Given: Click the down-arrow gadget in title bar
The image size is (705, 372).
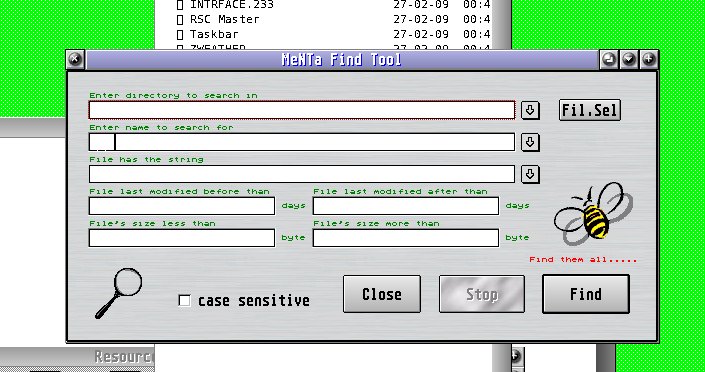Looking at the screenshot, I should coord(629,59).
